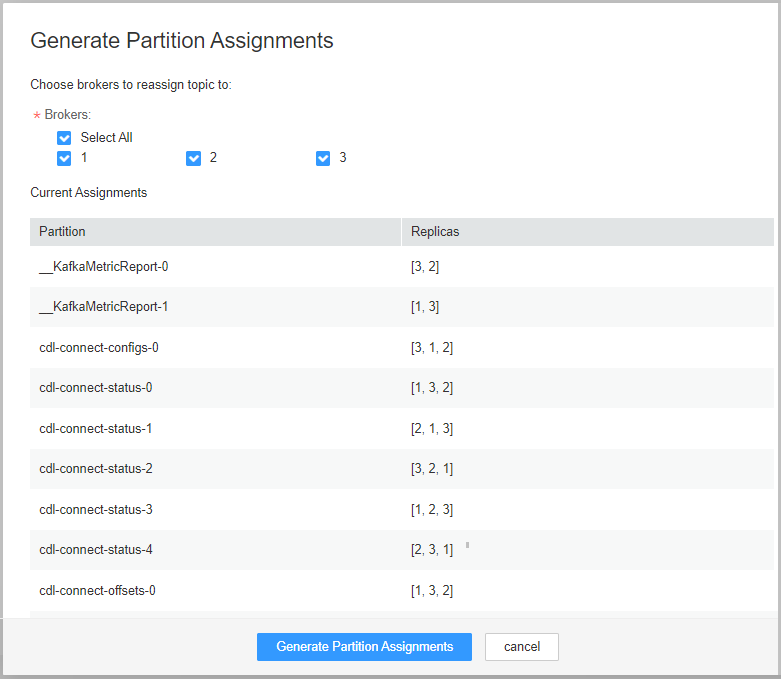Click the cancel button

coord(521,647)
